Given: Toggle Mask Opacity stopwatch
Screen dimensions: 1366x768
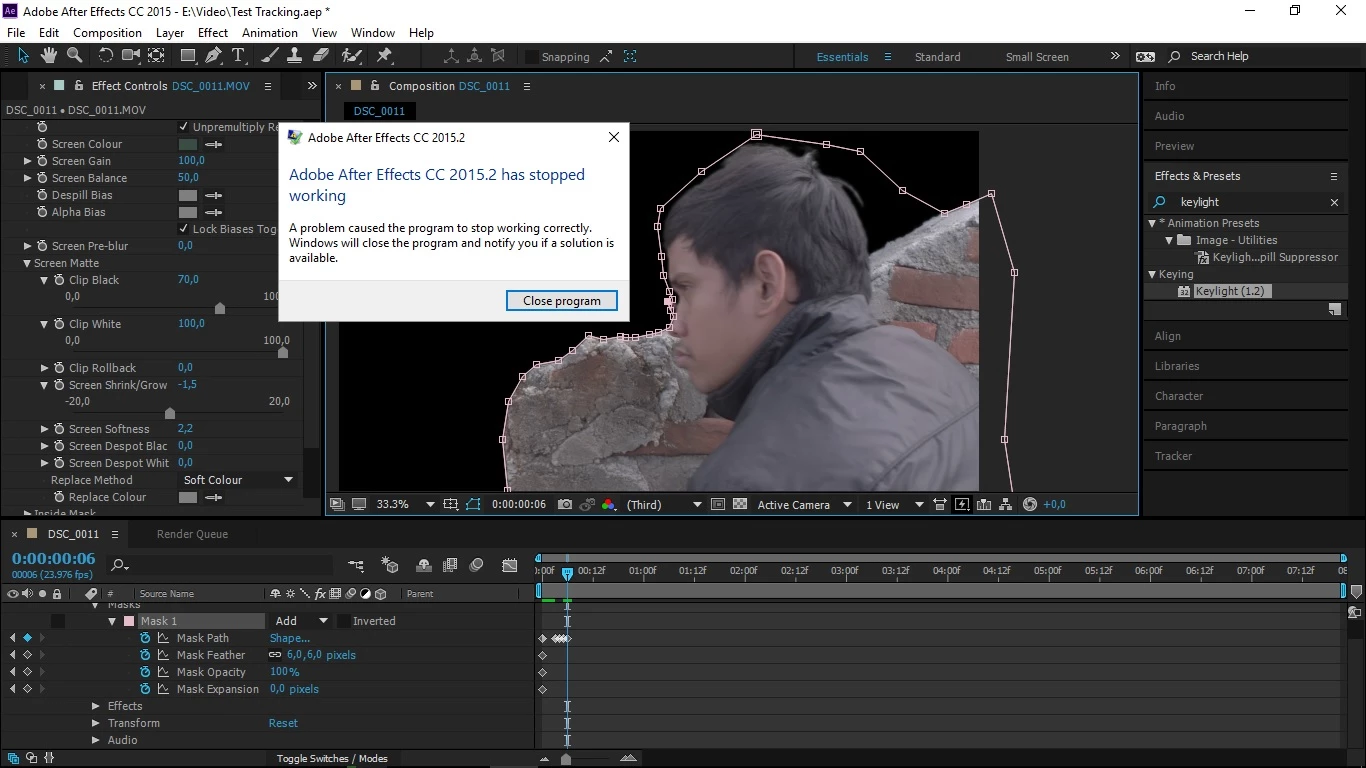Looking at the screenshot, I should (145, 672).
